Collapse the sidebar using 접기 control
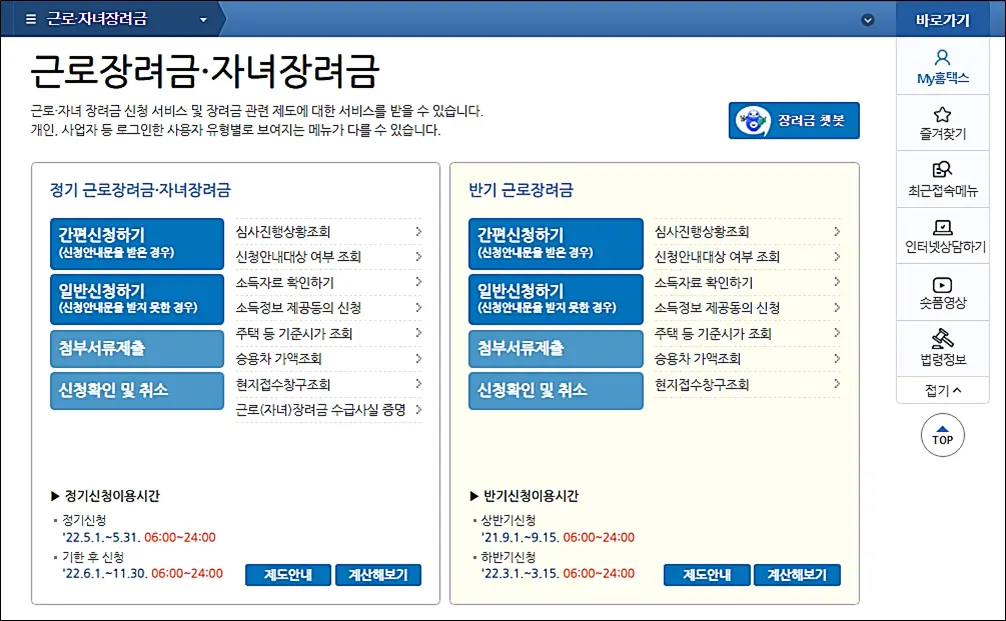 942,390
